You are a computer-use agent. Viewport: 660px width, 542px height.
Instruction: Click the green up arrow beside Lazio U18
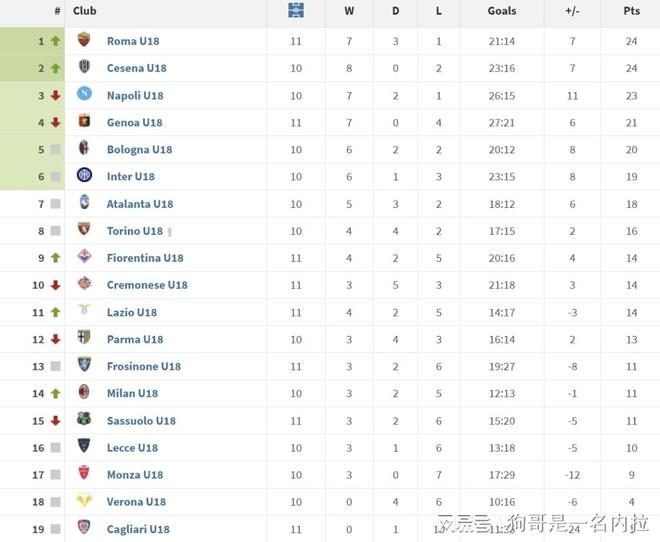click(56, 312)
